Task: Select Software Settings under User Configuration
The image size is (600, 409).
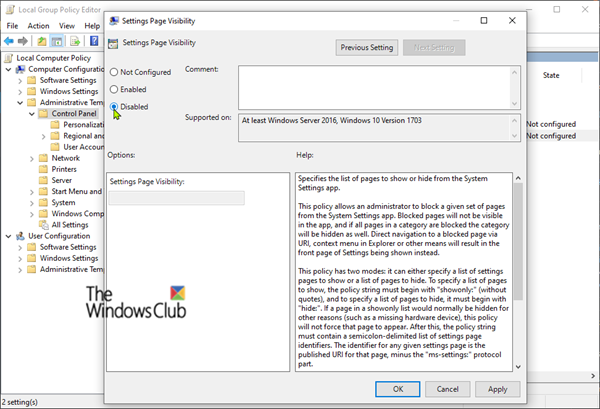Action: (68, 247)
